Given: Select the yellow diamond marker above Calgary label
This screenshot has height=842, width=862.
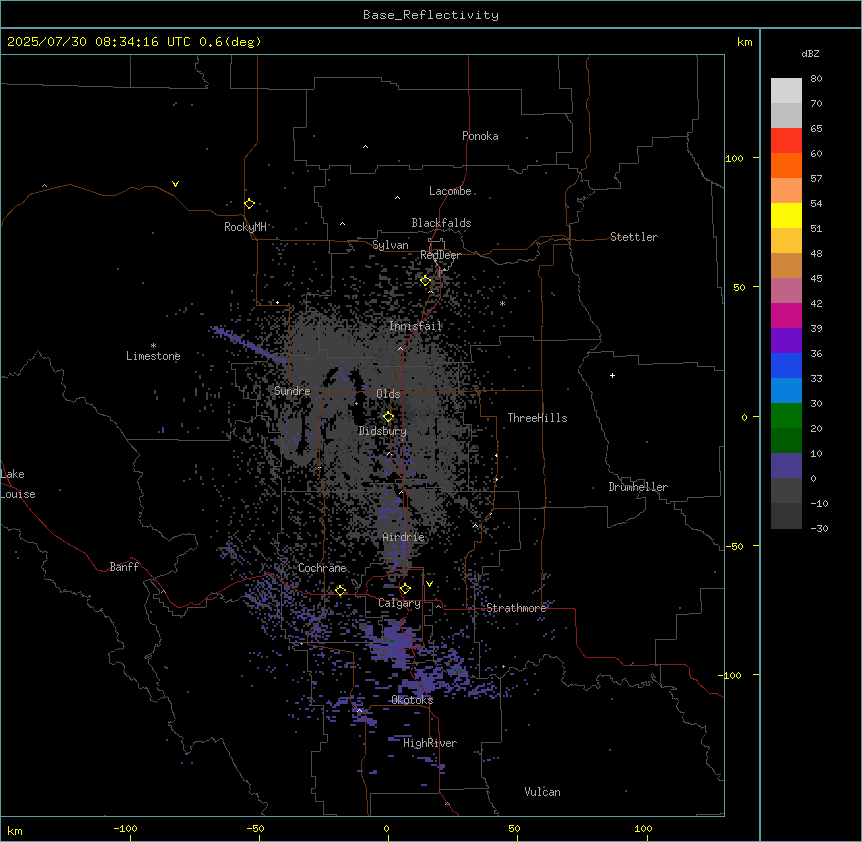Looking at the screenshot, I should point(405,589).
